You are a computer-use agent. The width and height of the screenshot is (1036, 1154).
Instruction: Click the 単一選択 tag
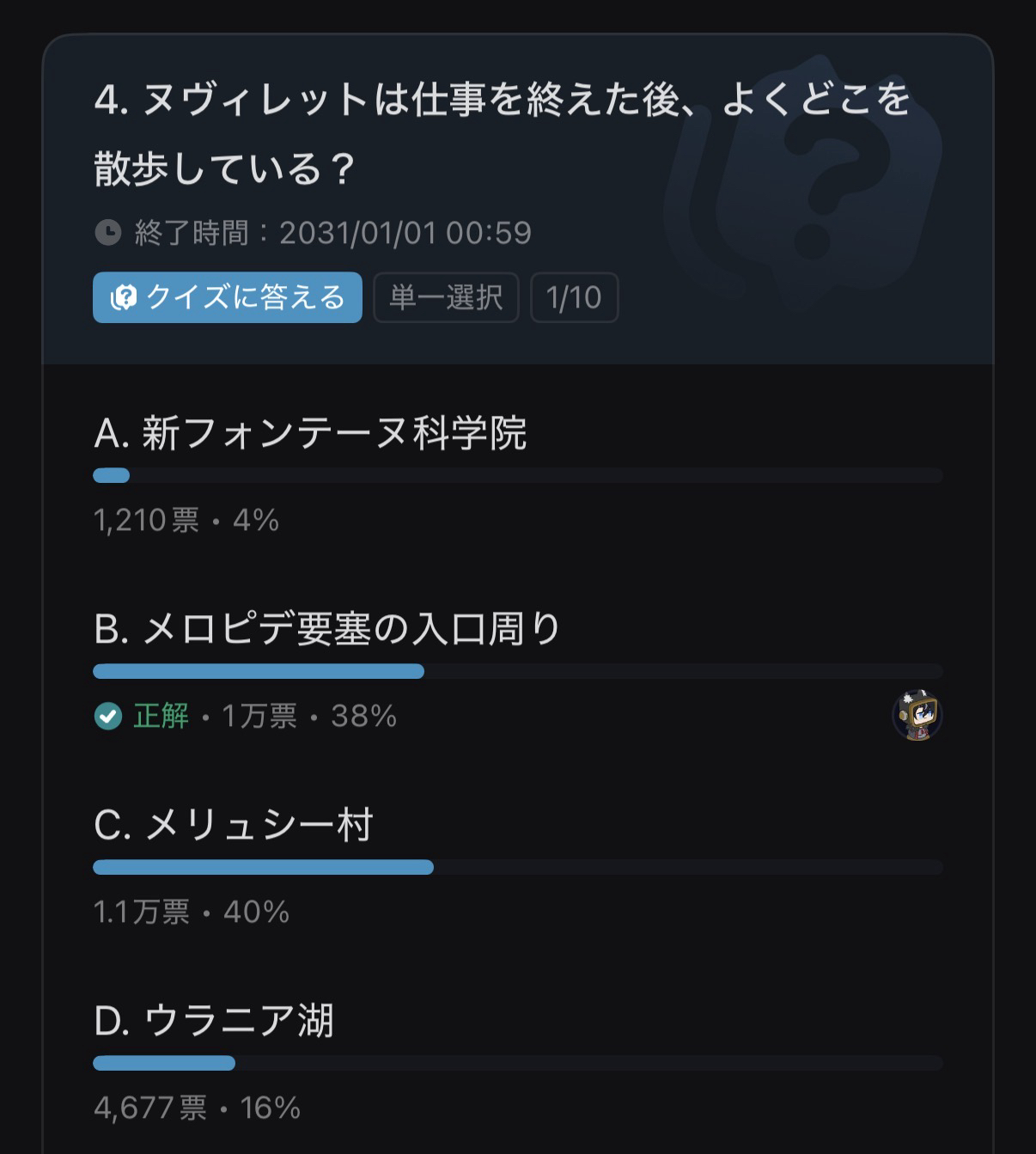[x=446, y=297]
